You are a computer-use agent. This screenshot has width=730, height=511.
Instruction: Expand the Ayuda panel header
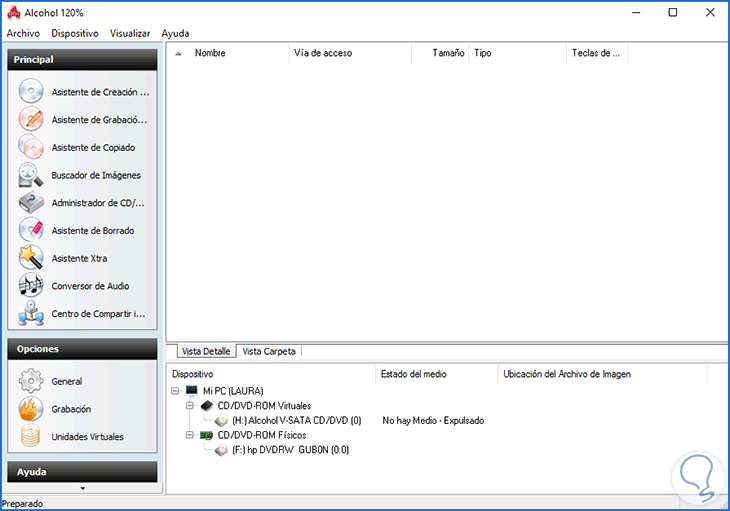(82, 471)
